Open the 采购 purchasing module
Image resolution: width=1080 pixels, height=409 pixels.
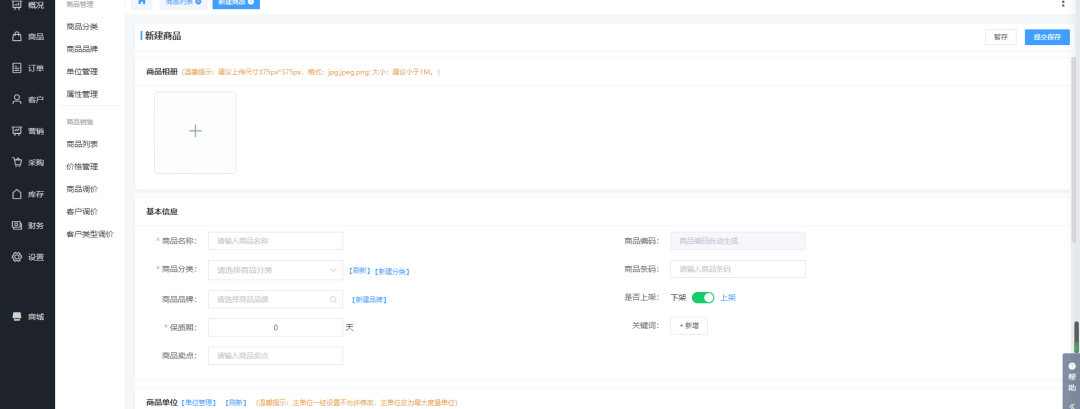click(28, 162)
